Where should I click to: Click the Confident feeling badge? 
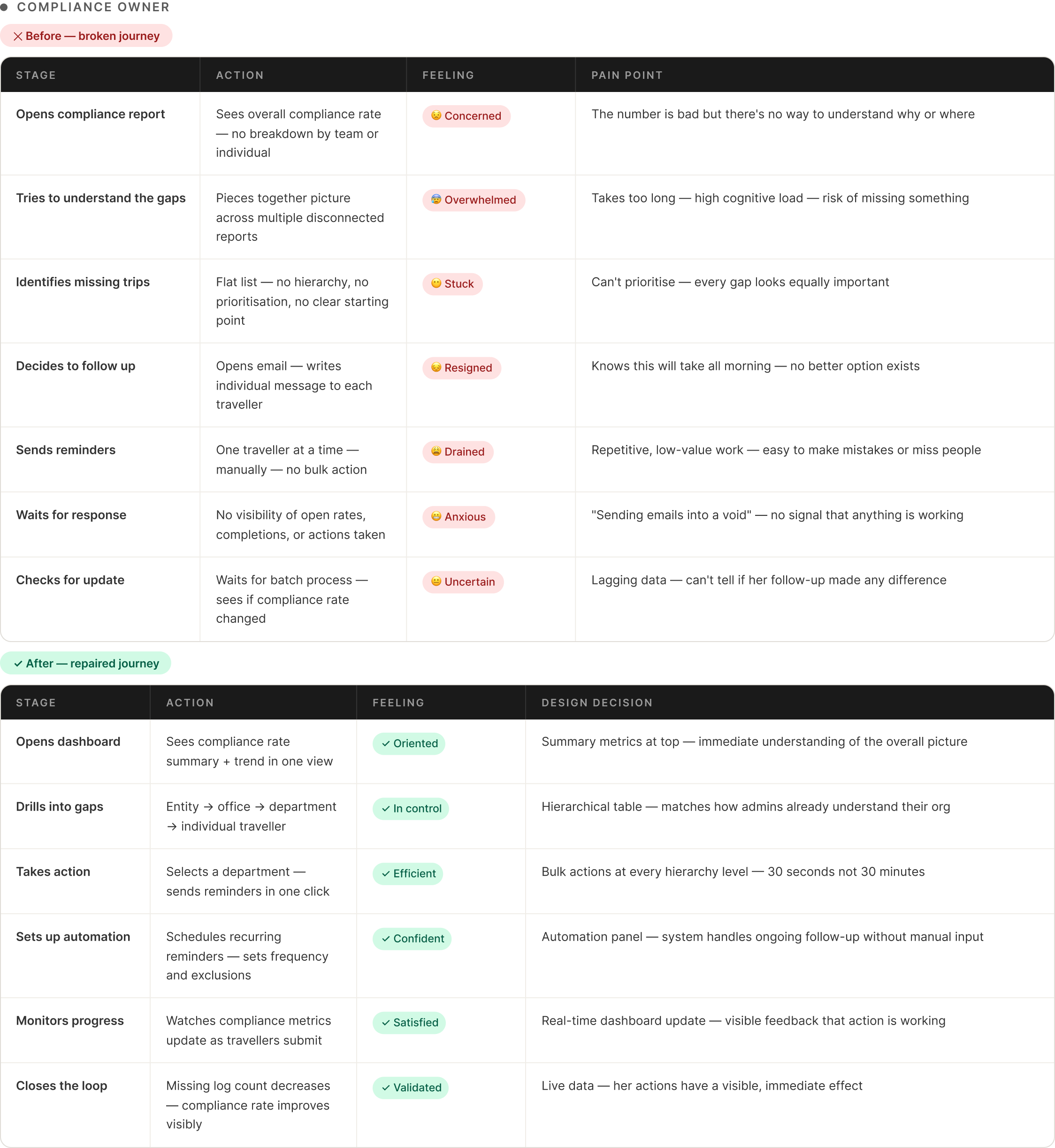pos(412,939)
